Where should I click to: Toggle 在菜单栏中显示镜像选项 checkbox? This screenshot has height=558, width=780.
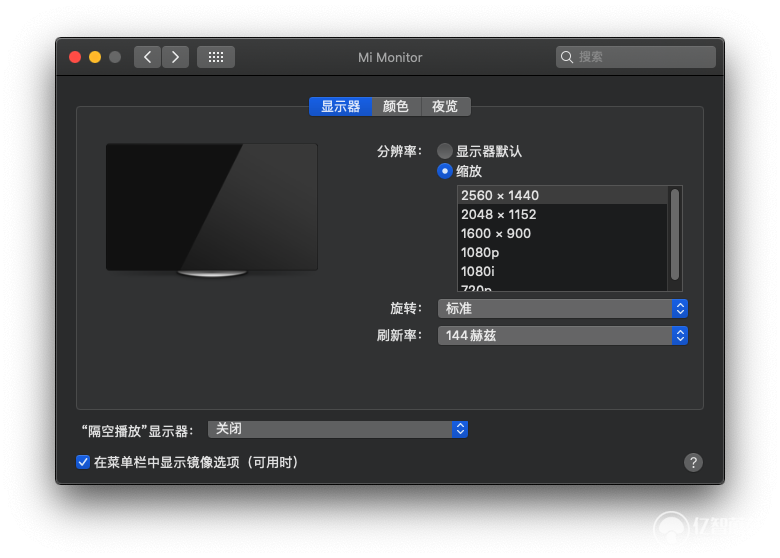(x=83, y=463)
